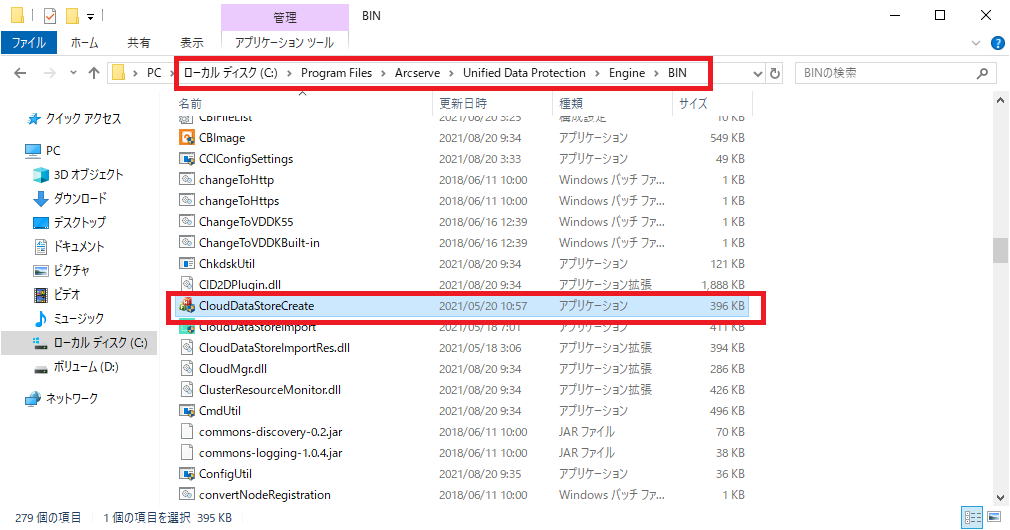The width and height of the screenshot is (1010, 530).
Task: Click the Back navigation arrow
Action: tap(21, 73)
